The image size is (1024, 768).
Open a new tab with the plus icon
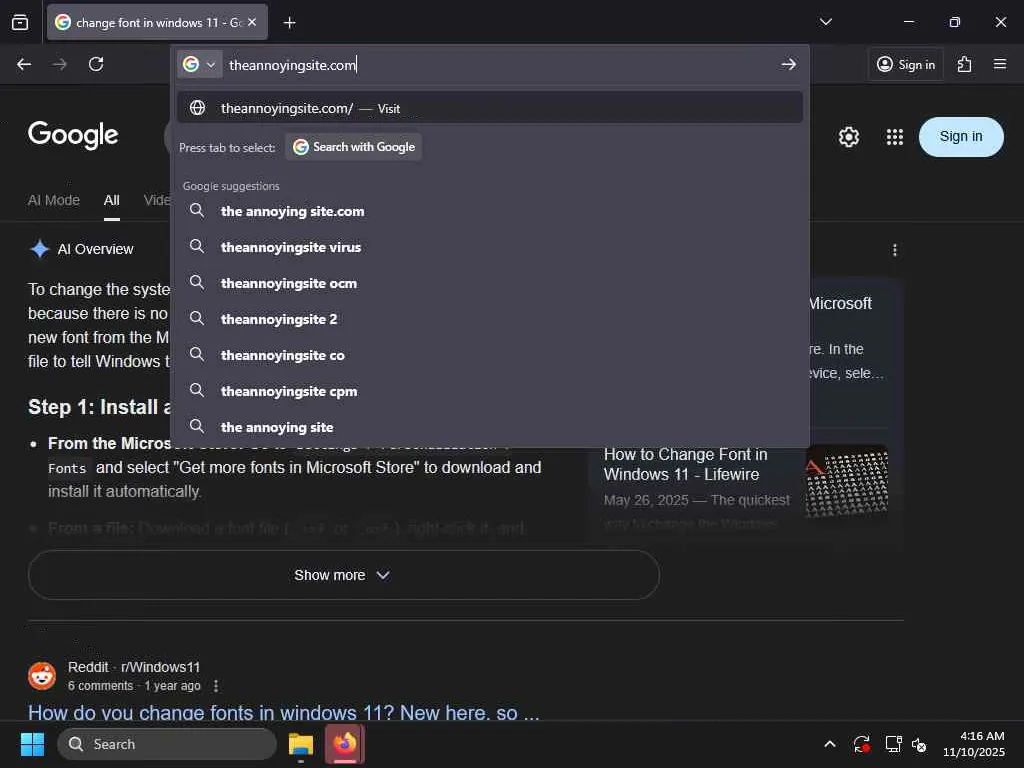289,23
